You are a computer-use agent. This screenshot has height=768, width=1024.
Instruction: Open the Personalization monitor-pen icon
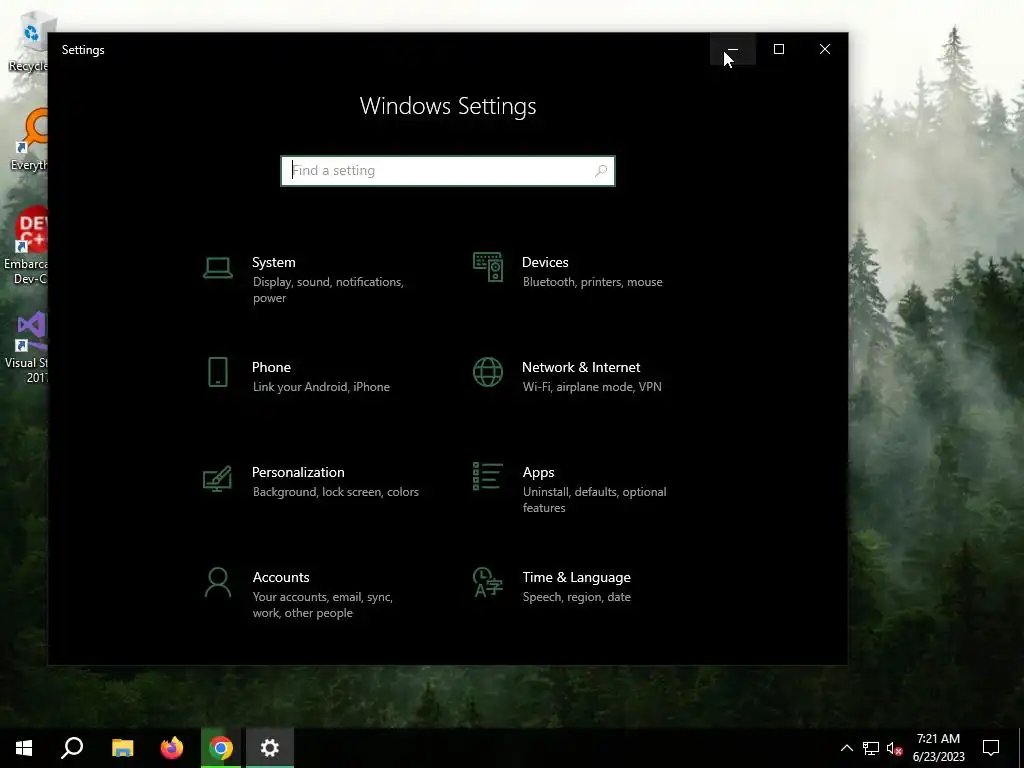(x=217, y=478)
